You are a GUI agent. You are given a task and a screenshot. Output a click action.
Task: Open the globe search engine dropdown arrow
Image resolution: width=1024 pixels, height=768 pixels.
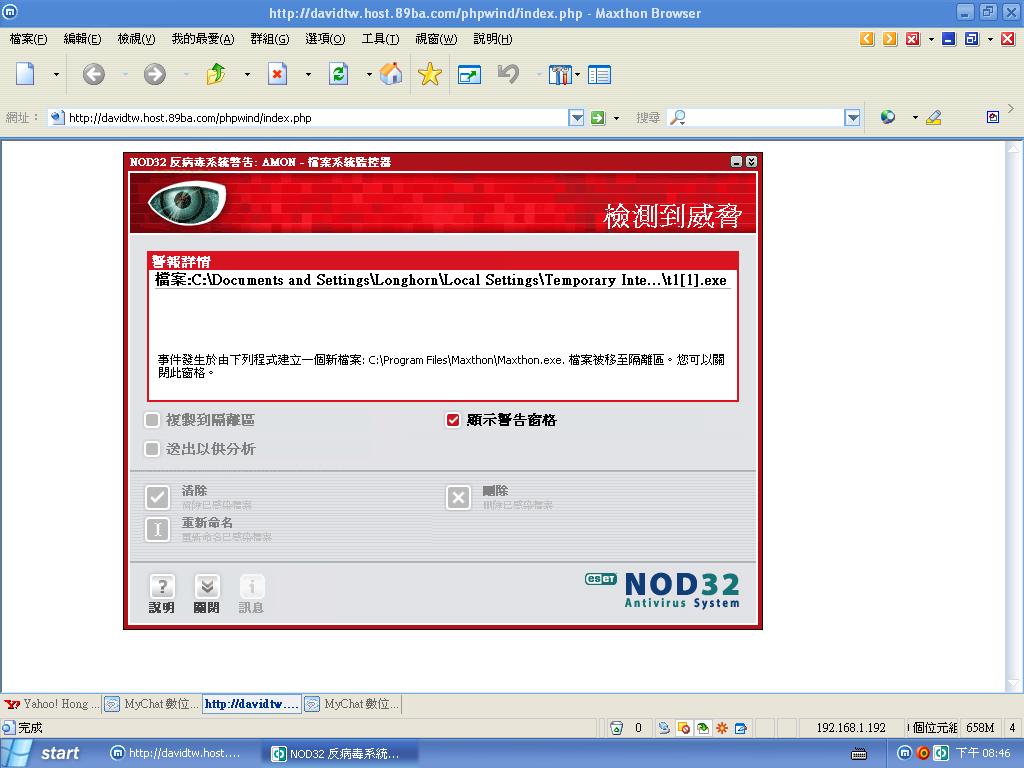pos(915,118)
